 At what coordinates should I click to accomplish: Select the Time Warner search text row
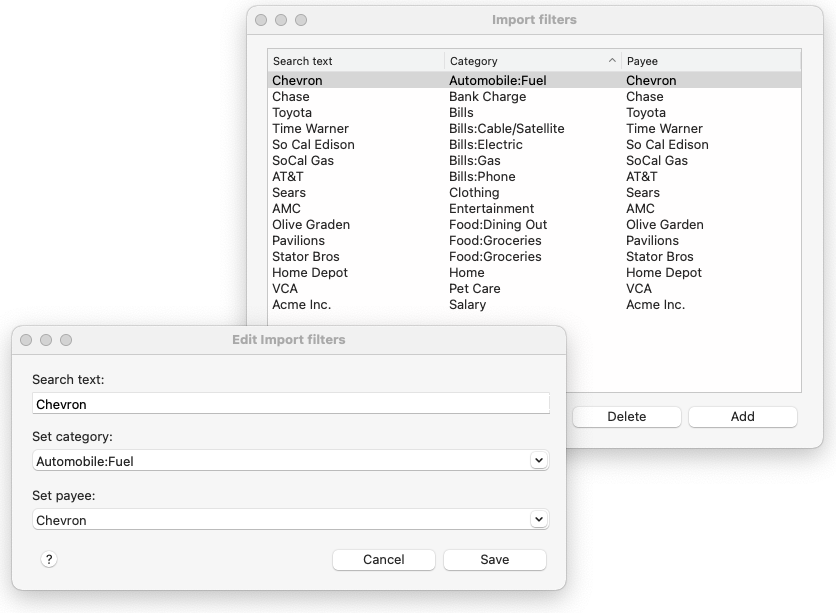point(310,128)
